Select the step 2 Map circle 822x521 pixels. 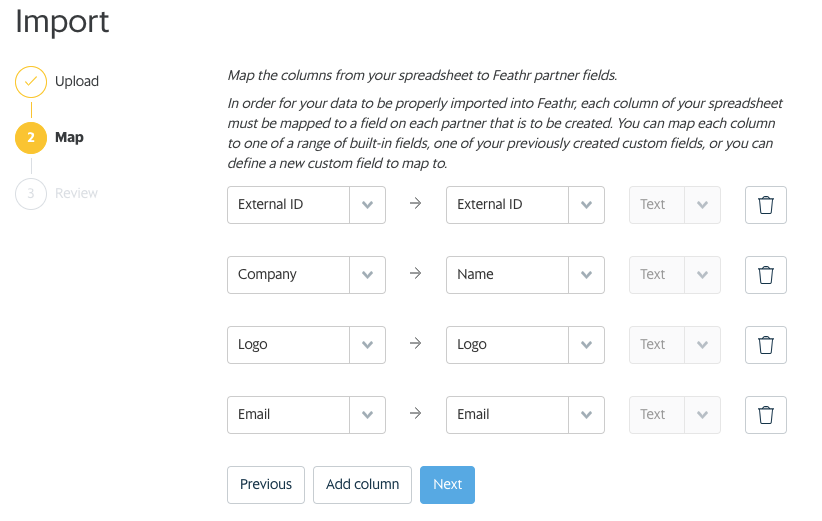(x=31, y=137)
